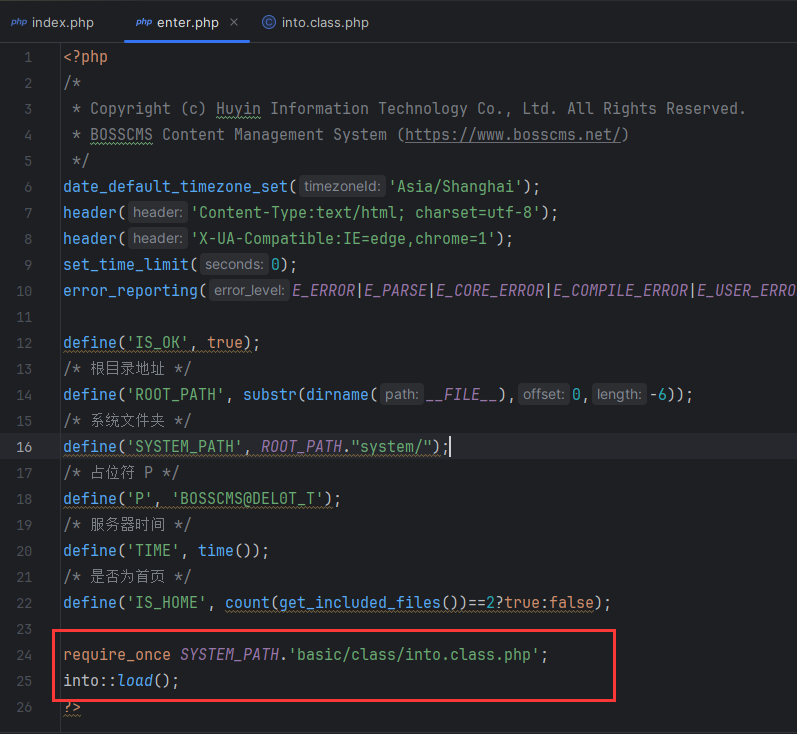Image resolution: width=797 pixels, height=734 pixels.
Task: Click the PHP file icon on index.php tab
Action: (x=19, y=22)
